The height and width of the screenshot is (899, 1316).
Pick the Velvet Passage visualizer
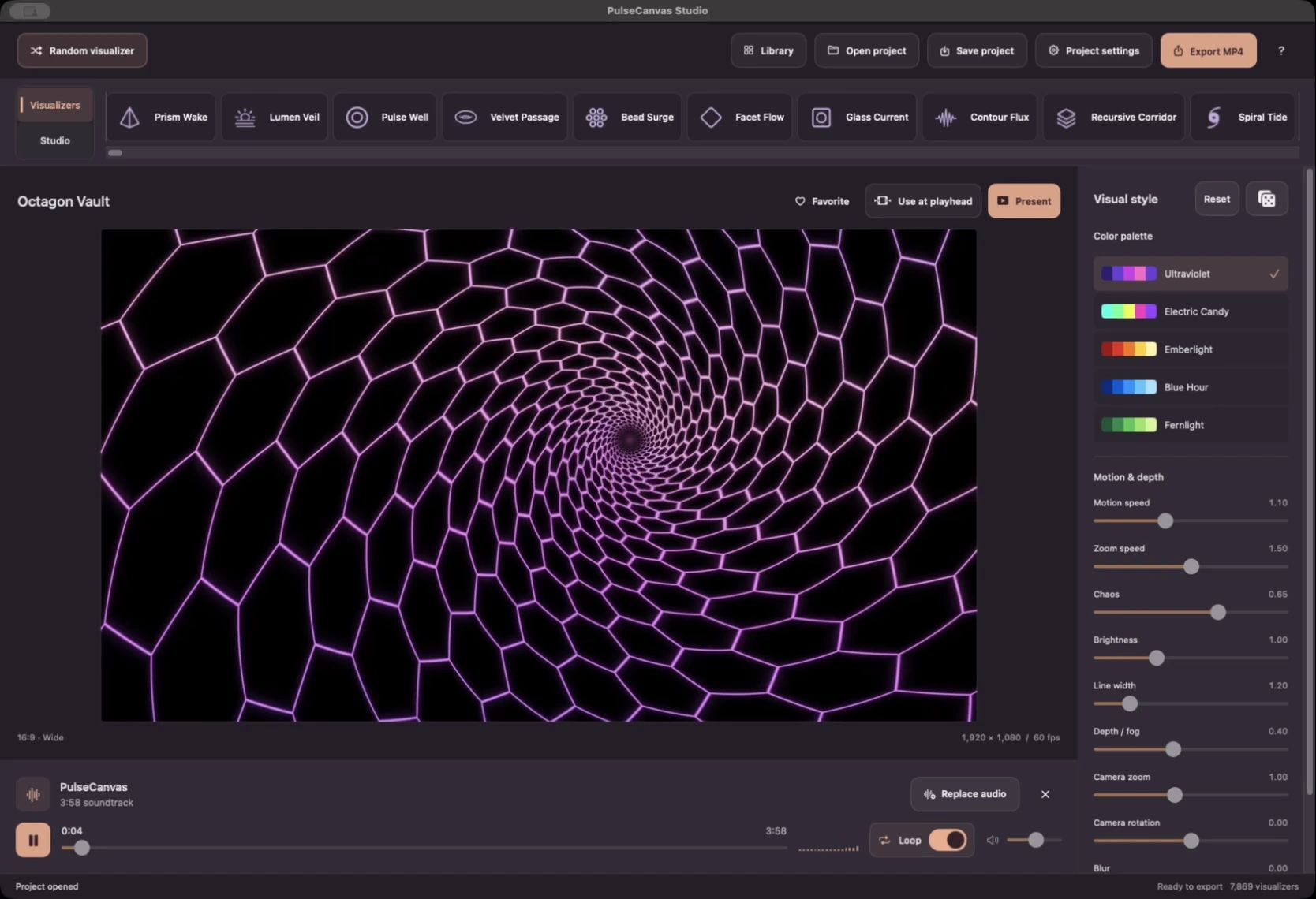click(x=506, y=117)
